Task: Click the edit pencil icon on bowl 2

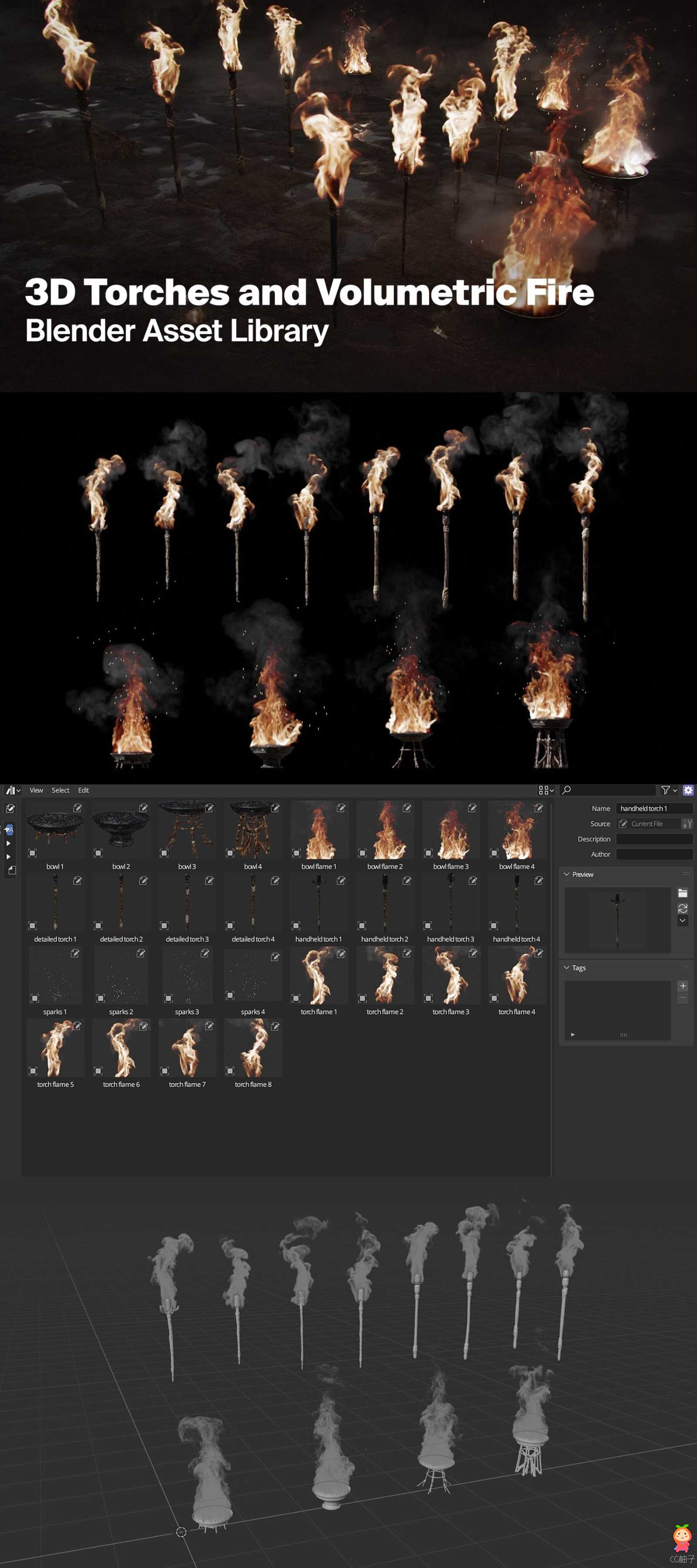Action: point(143,808)
